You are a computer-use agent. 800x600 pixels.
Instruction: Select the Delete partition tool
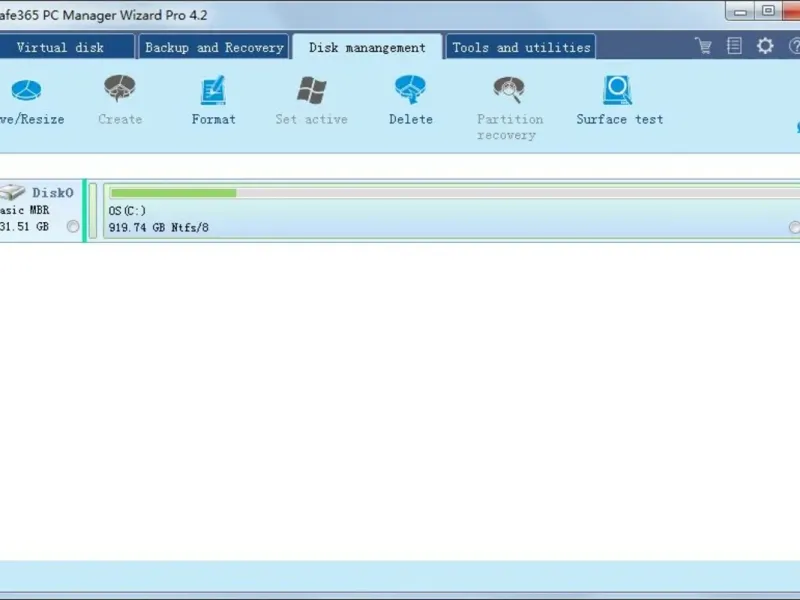click(x=411, y=101)
